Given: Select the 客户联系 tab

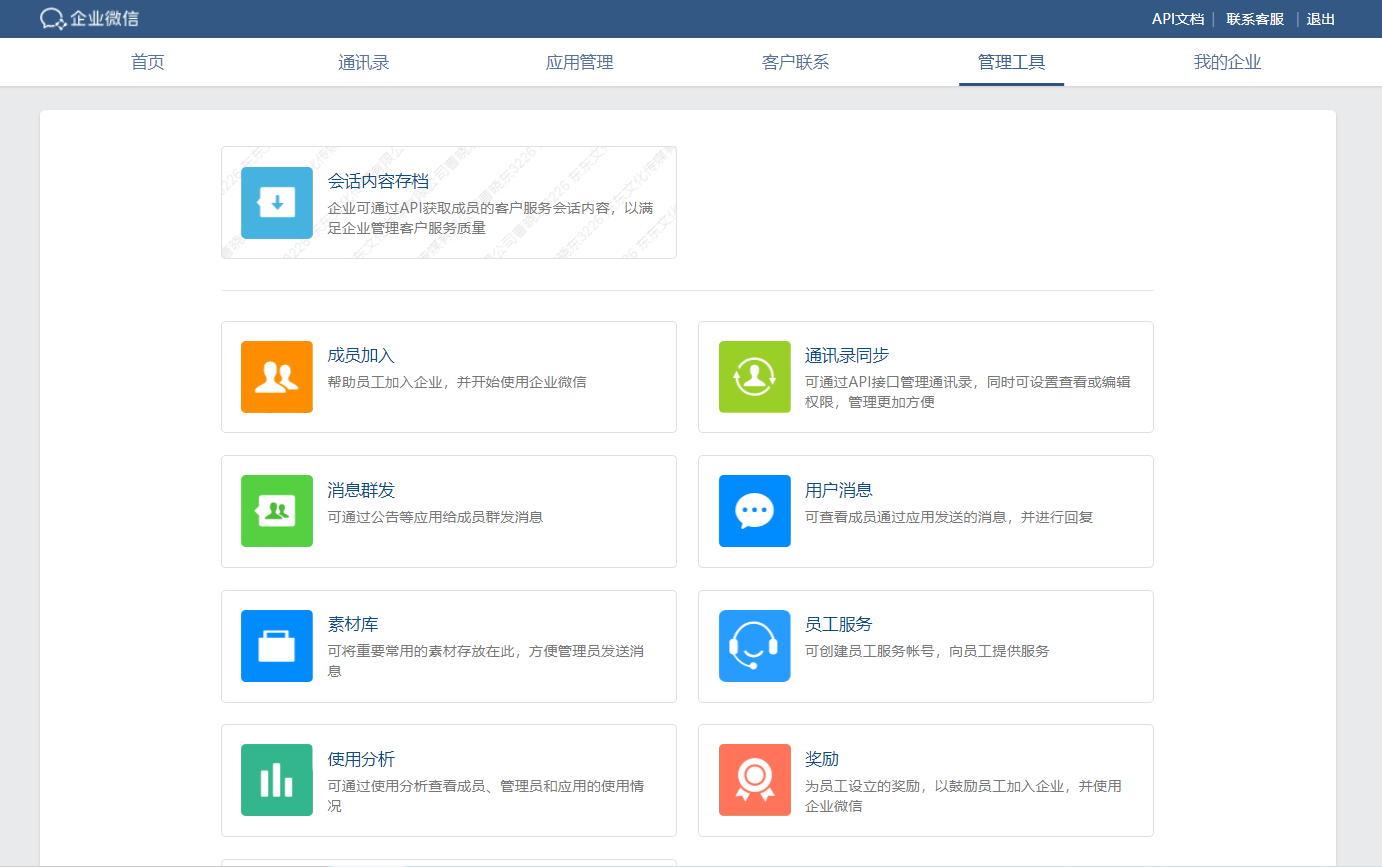Looking at the screenshot, I should (796, 63).
